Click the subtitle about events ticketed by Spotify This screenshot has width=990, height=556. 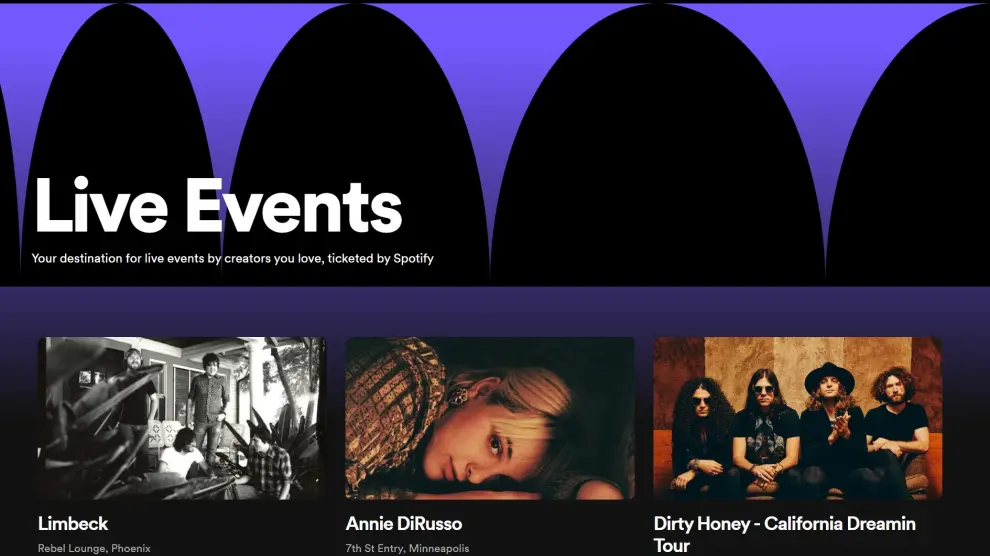tap(232, 258)
